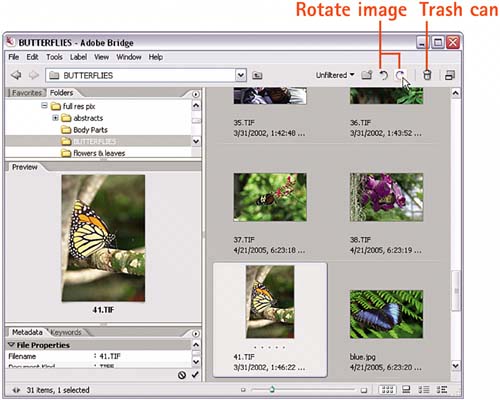Select the Preview tab

click(x=25, y=167)
